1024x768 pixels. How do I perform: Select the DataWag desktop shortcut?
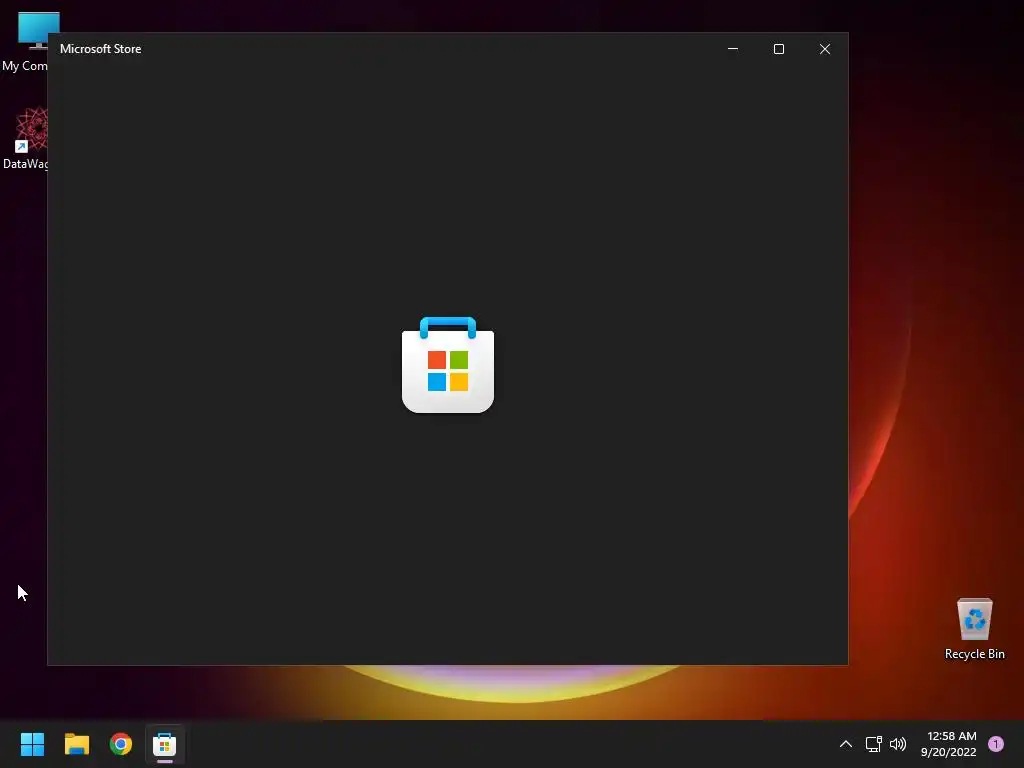[x=25, y=138]
